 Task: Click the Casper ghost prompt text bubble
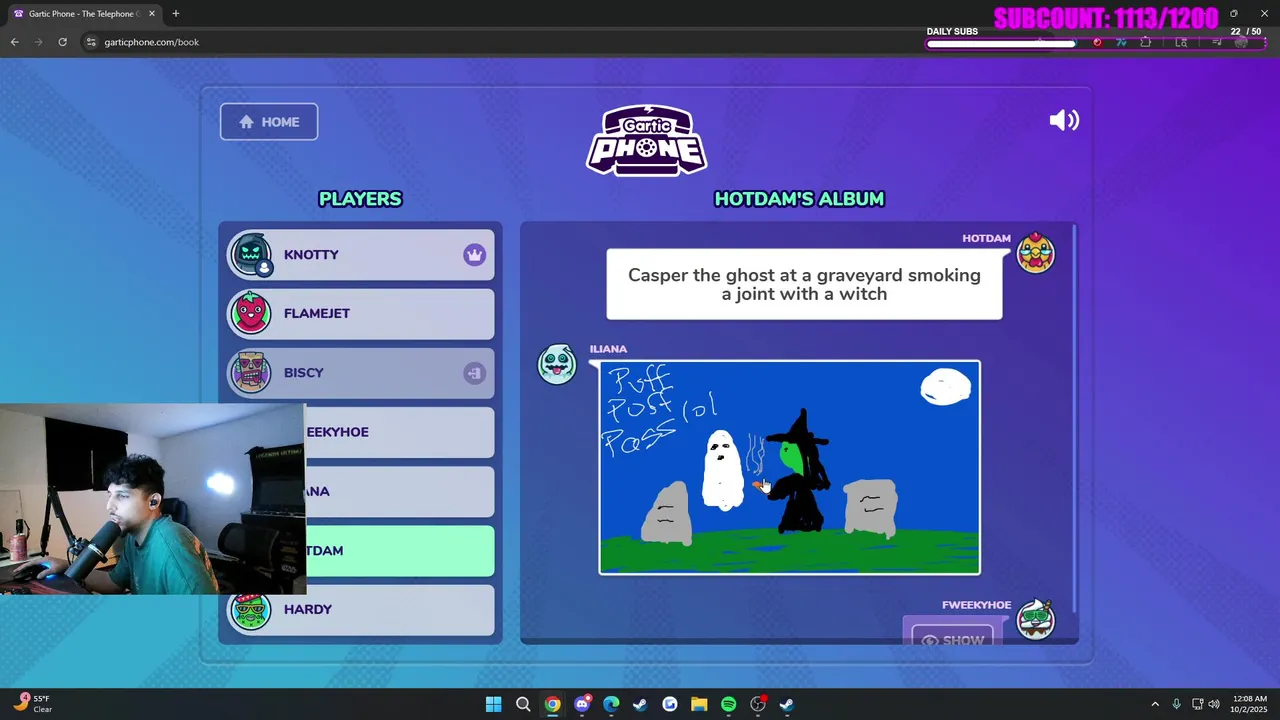point(804,285)
